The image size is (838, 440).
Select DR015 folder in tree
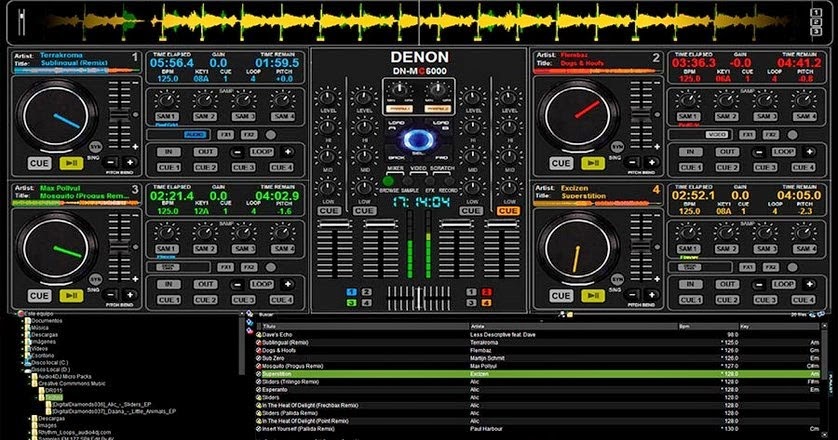[x=51, y=390]
